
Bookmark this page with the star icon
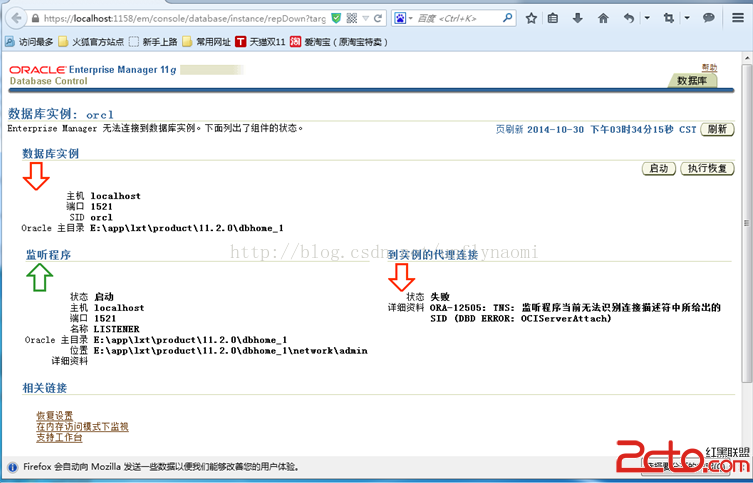(x=531, y=18)
